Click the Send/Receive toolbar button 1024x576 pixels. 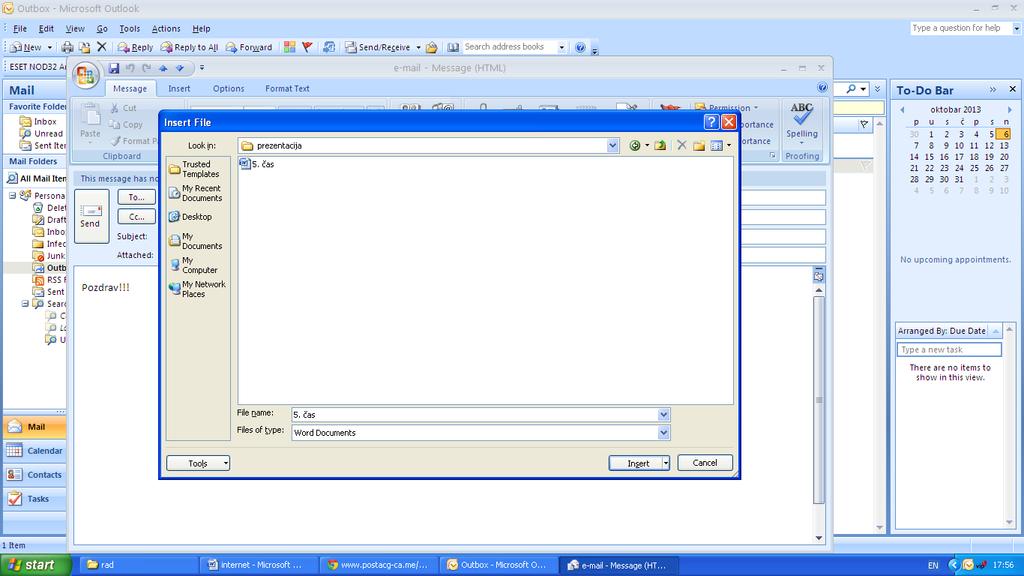(378, 47)
